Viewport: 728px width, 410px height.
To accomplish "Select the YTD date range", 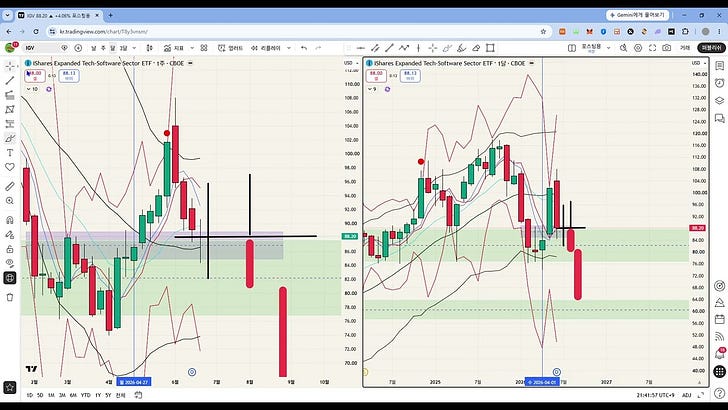I will pos(85,395).
